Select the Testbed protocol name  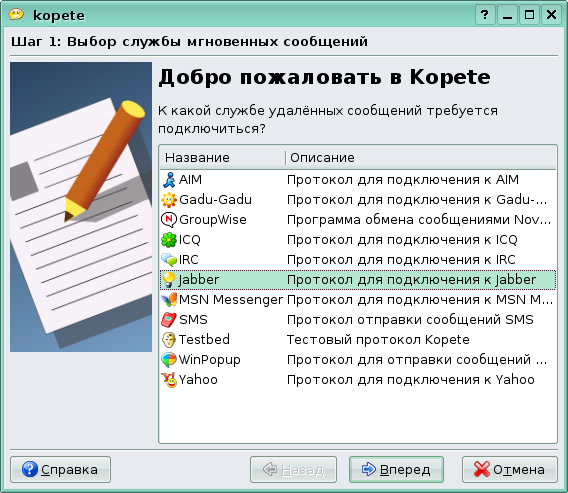click(204, 339)
